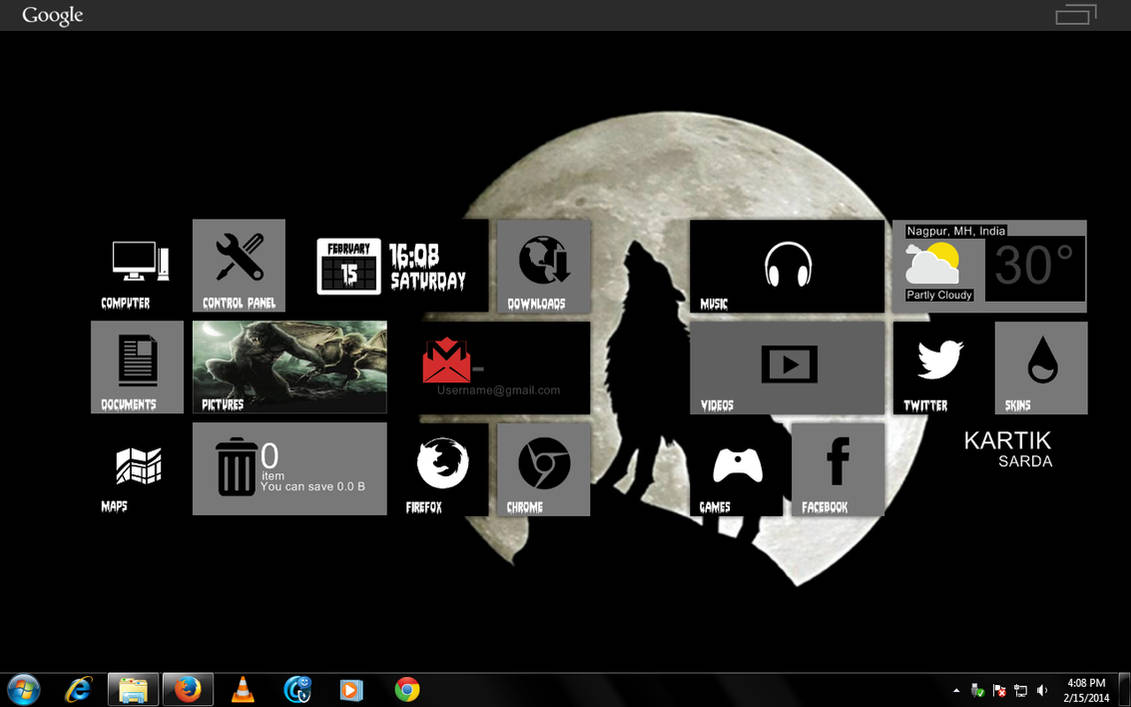Open the Documents tile
This screenshot has height=707, width=1131.
click(x=137, y=367)
